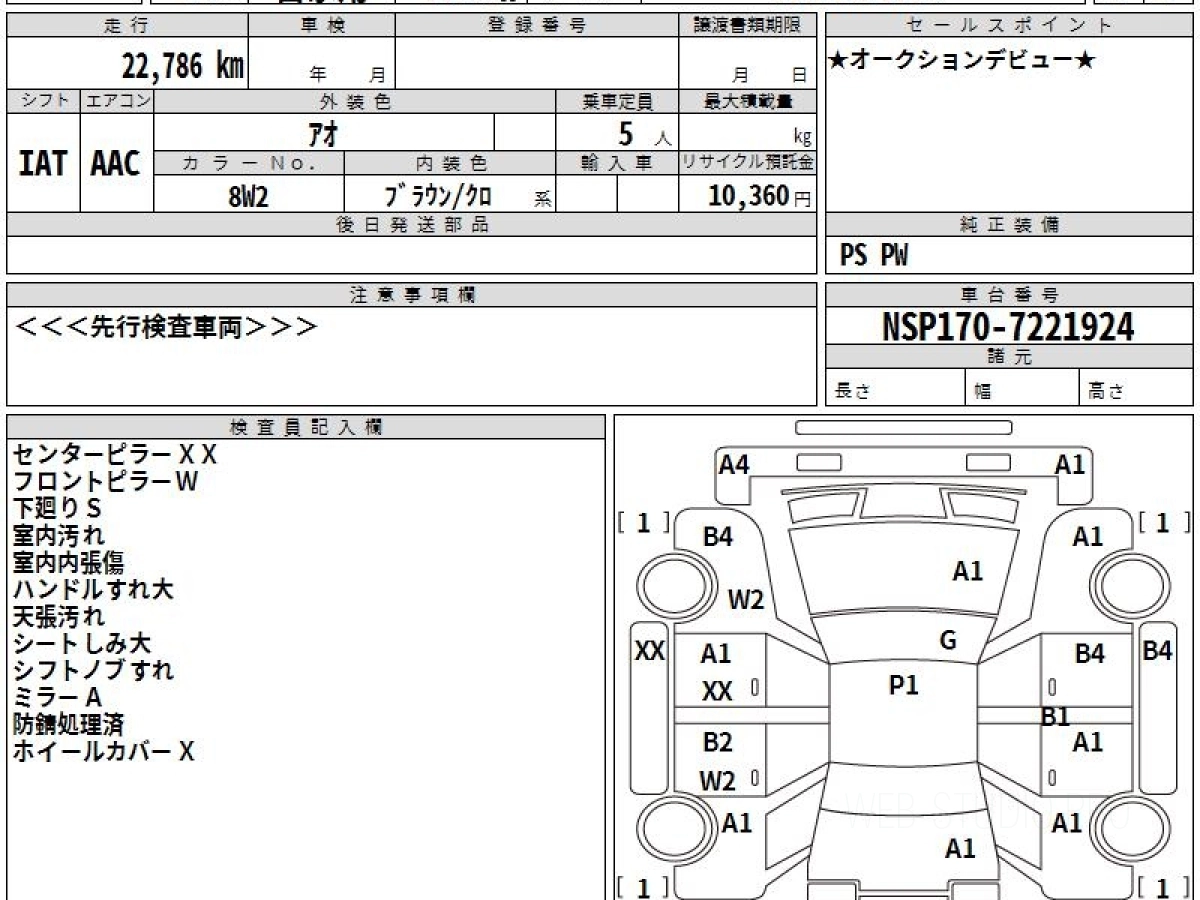Click the 車検 header cell
The height and width of the screenshot is (900, 1200).
pyautogui.click(x=322, y=26)
